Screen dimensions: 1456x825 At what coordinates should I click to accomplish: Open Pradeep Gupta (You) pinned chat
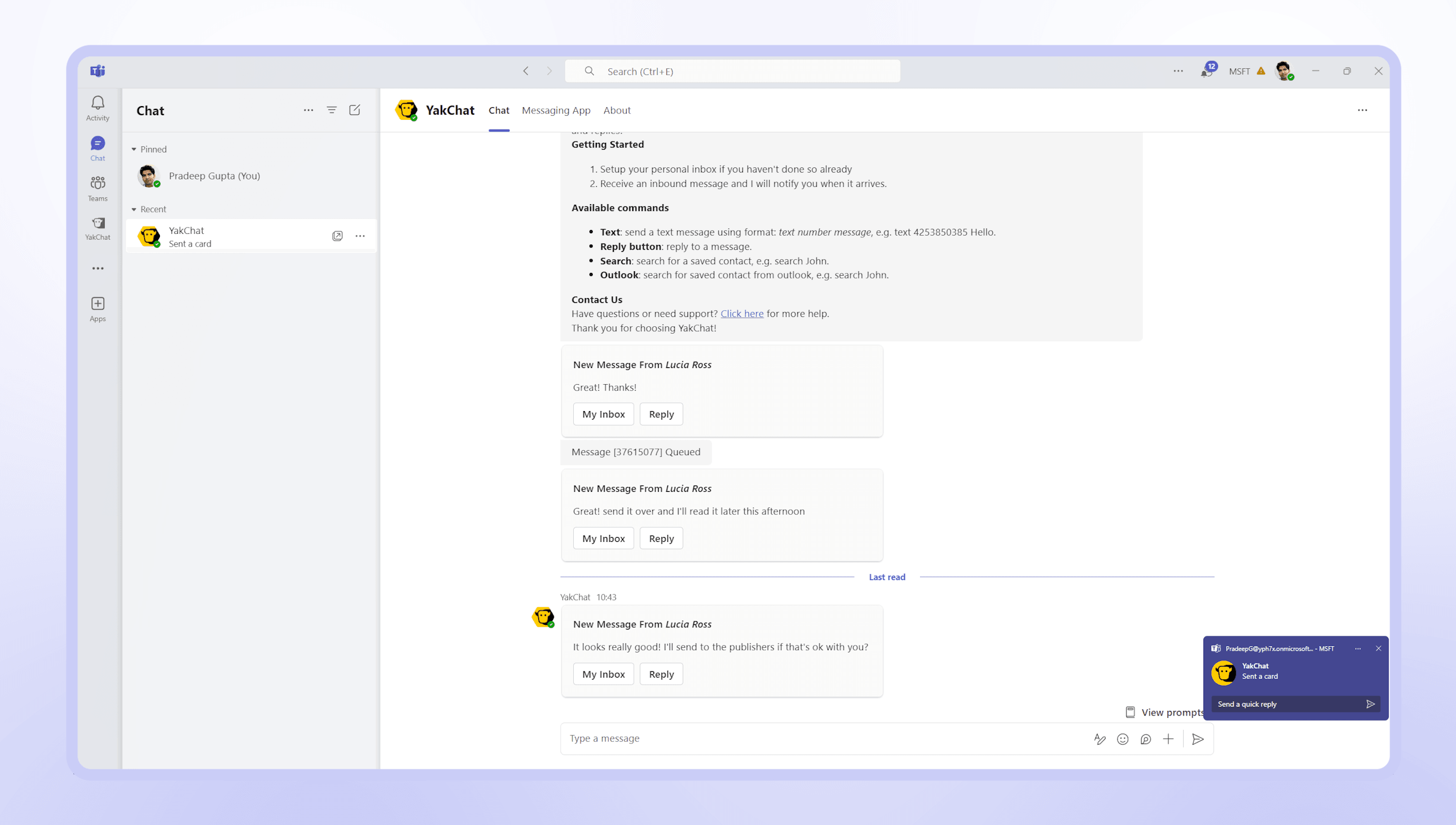click(251, 175)
